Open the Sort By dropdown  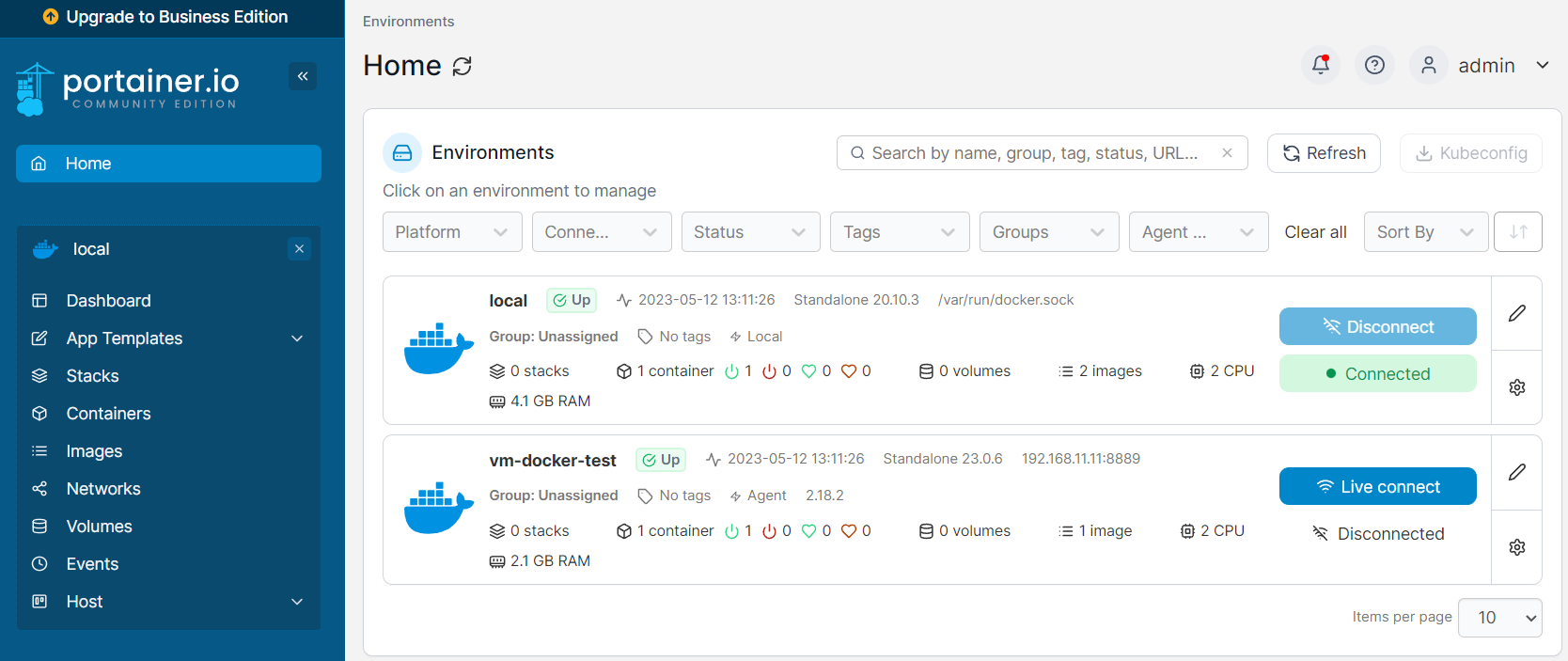1426,232
